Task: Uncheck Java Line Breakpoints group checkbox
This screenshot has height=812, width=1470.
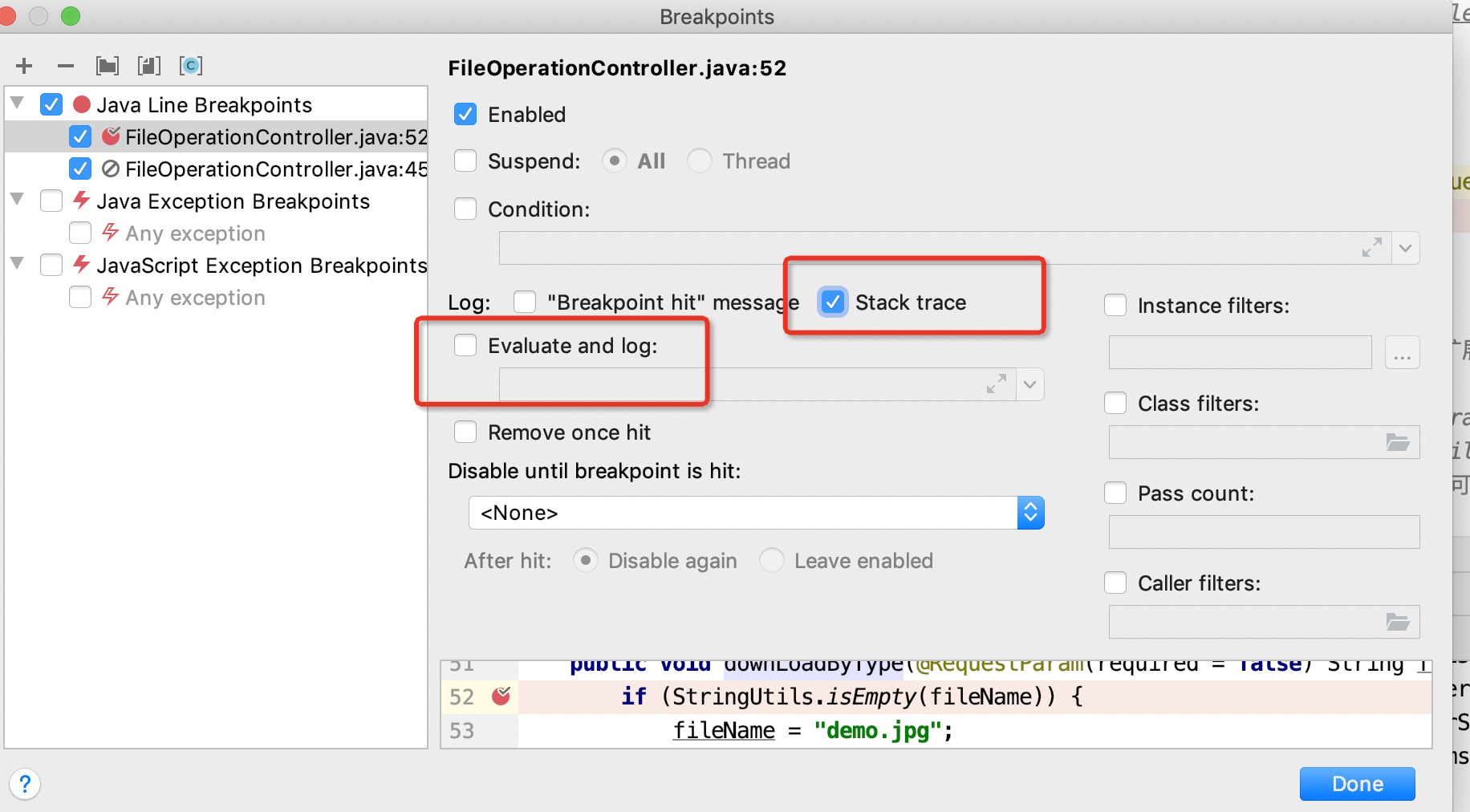Action: pyautogui.click(x=51, y=104)
